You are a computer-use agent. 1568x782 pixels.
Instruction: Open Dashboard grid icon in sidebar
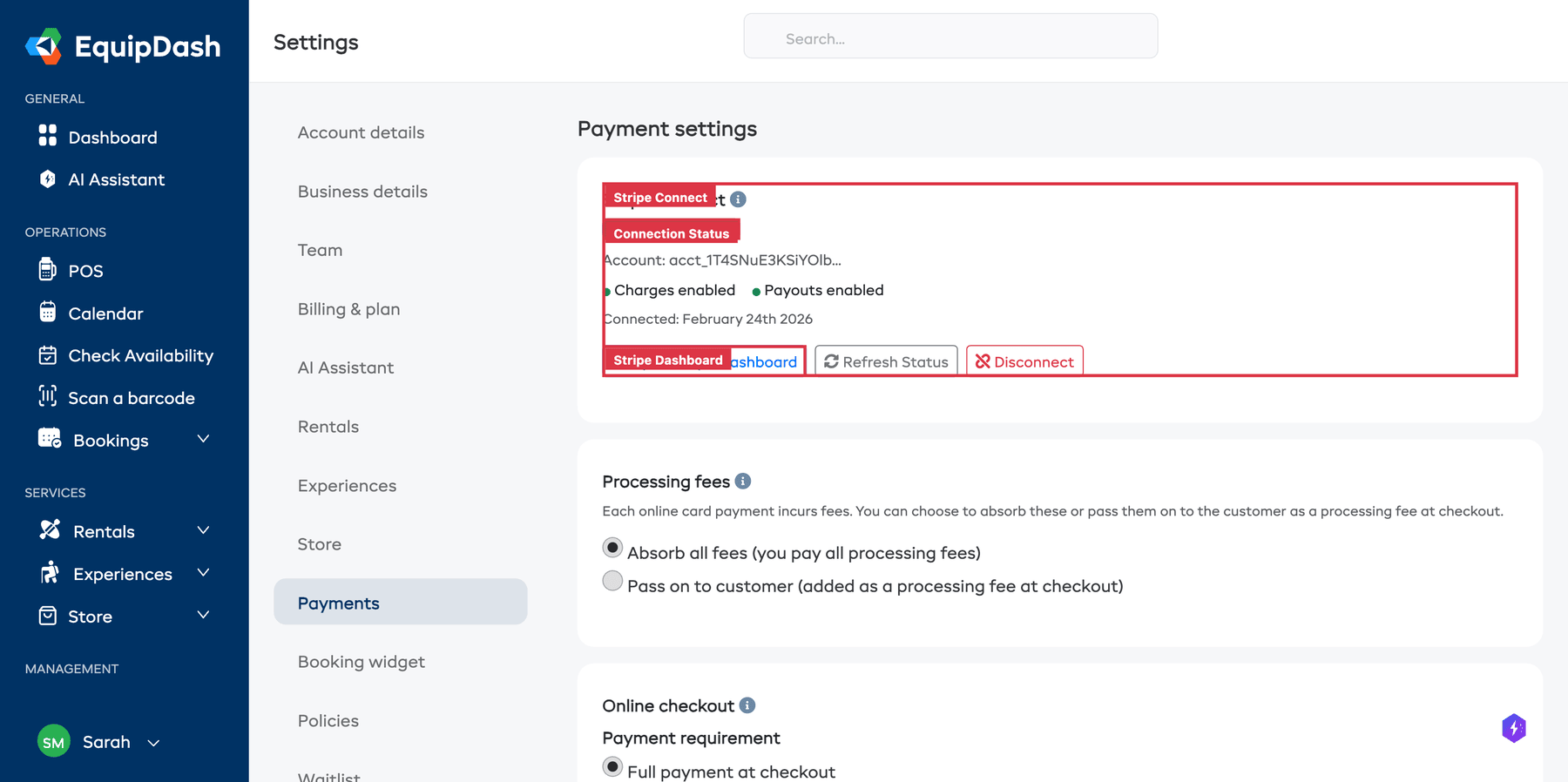click(x=48, y=136)
